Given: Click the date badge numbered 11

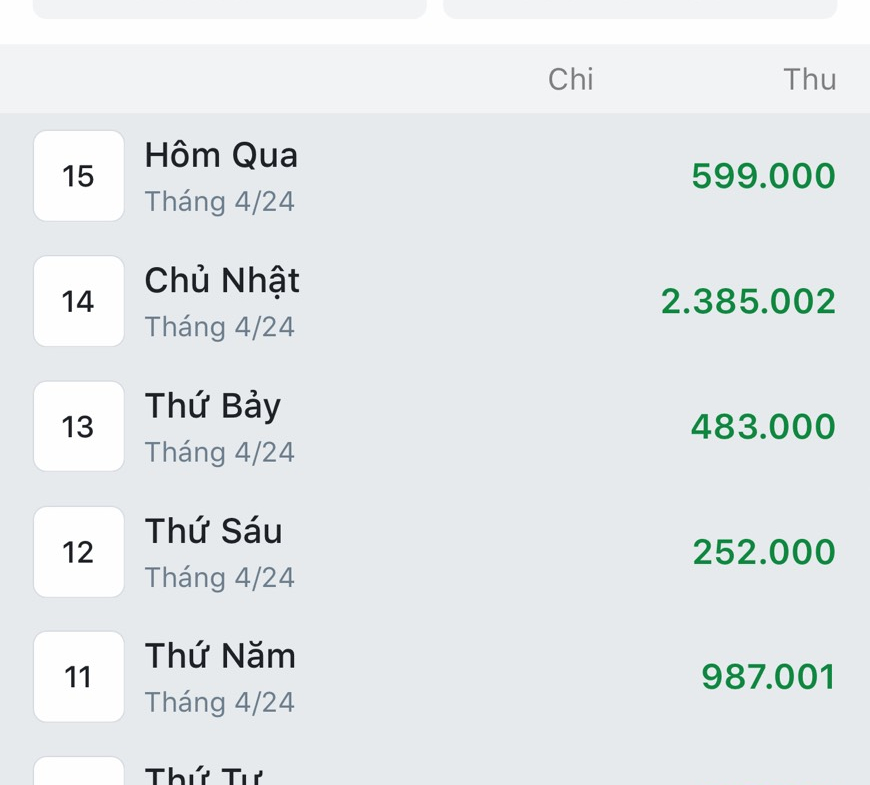Looking at the screenshot, I should tap(79, 677).
